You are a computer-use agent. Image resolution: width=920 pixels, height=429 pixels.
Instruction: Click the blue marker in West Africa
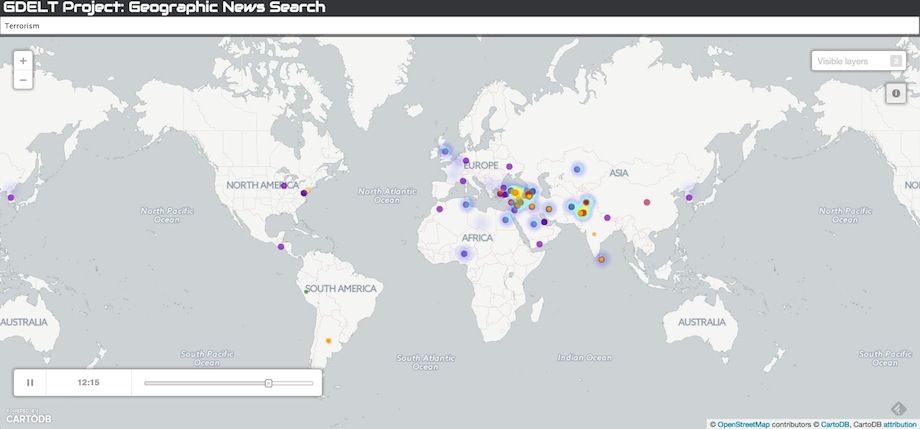(x=464, y=254)
